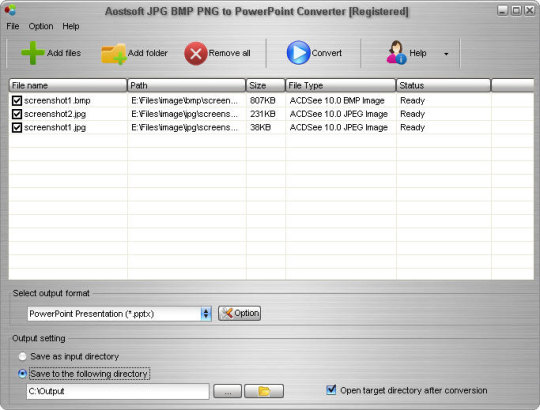Click the ACDSee 10.0 BMP Image cell

point(337,101)
